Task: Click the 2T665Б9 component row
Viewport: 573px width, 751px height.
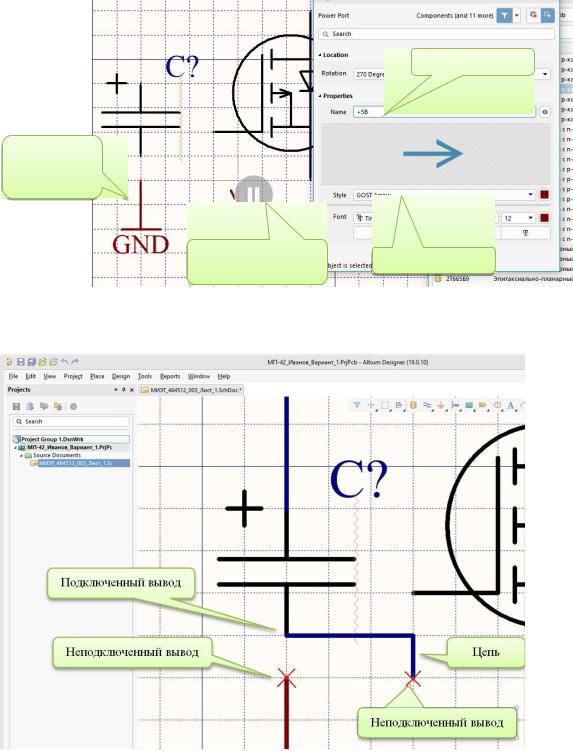Action: 503,279
